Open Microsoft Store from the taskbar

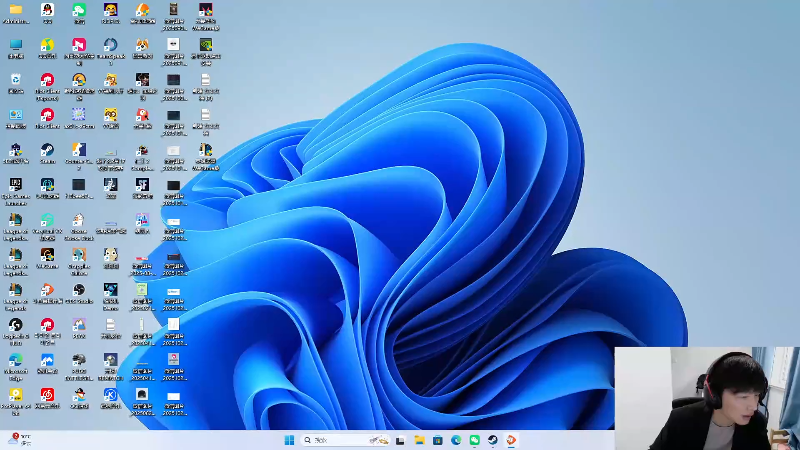[x=437, y=440]
